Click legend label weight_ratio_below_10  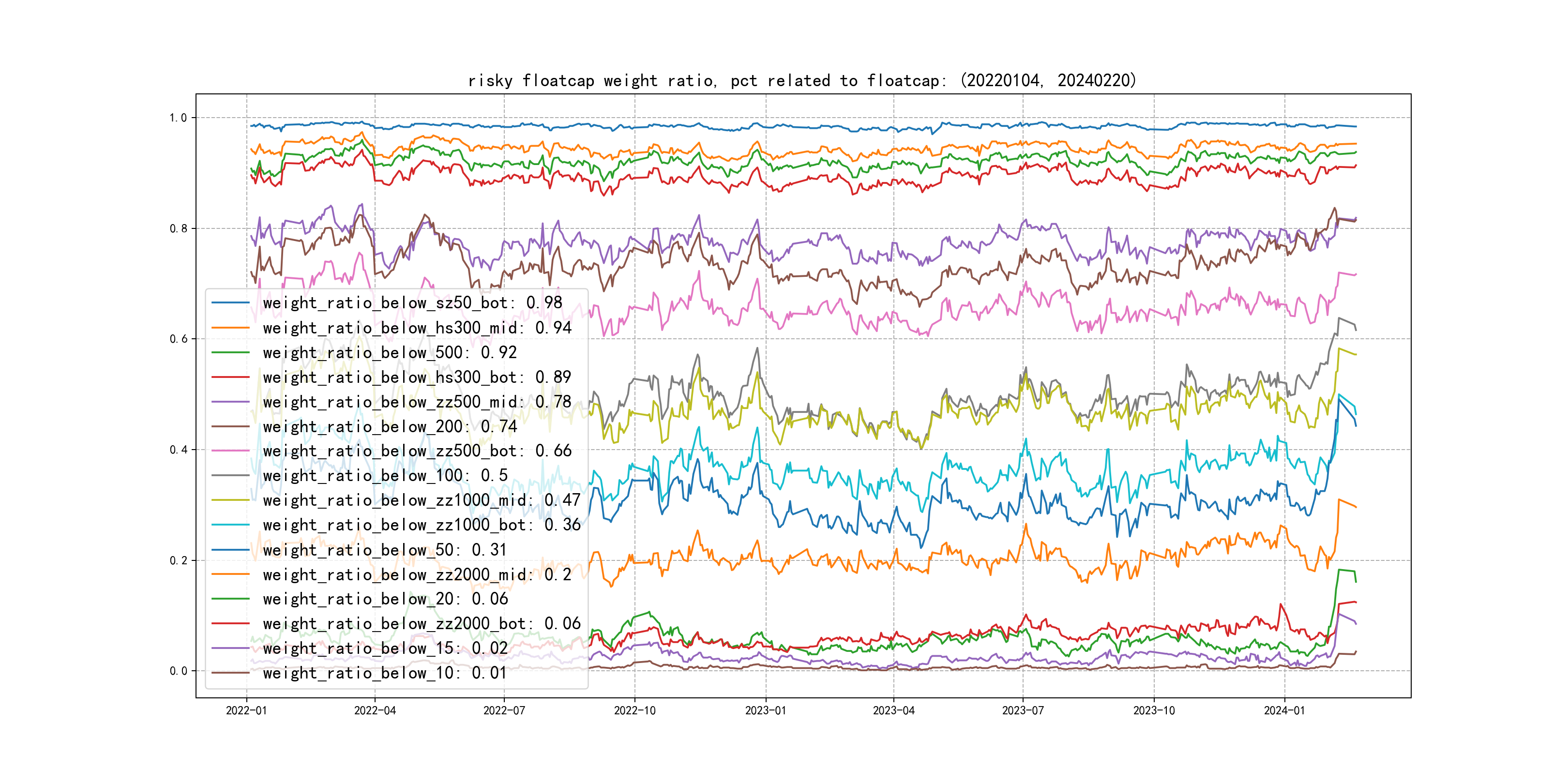click(385, 673)
